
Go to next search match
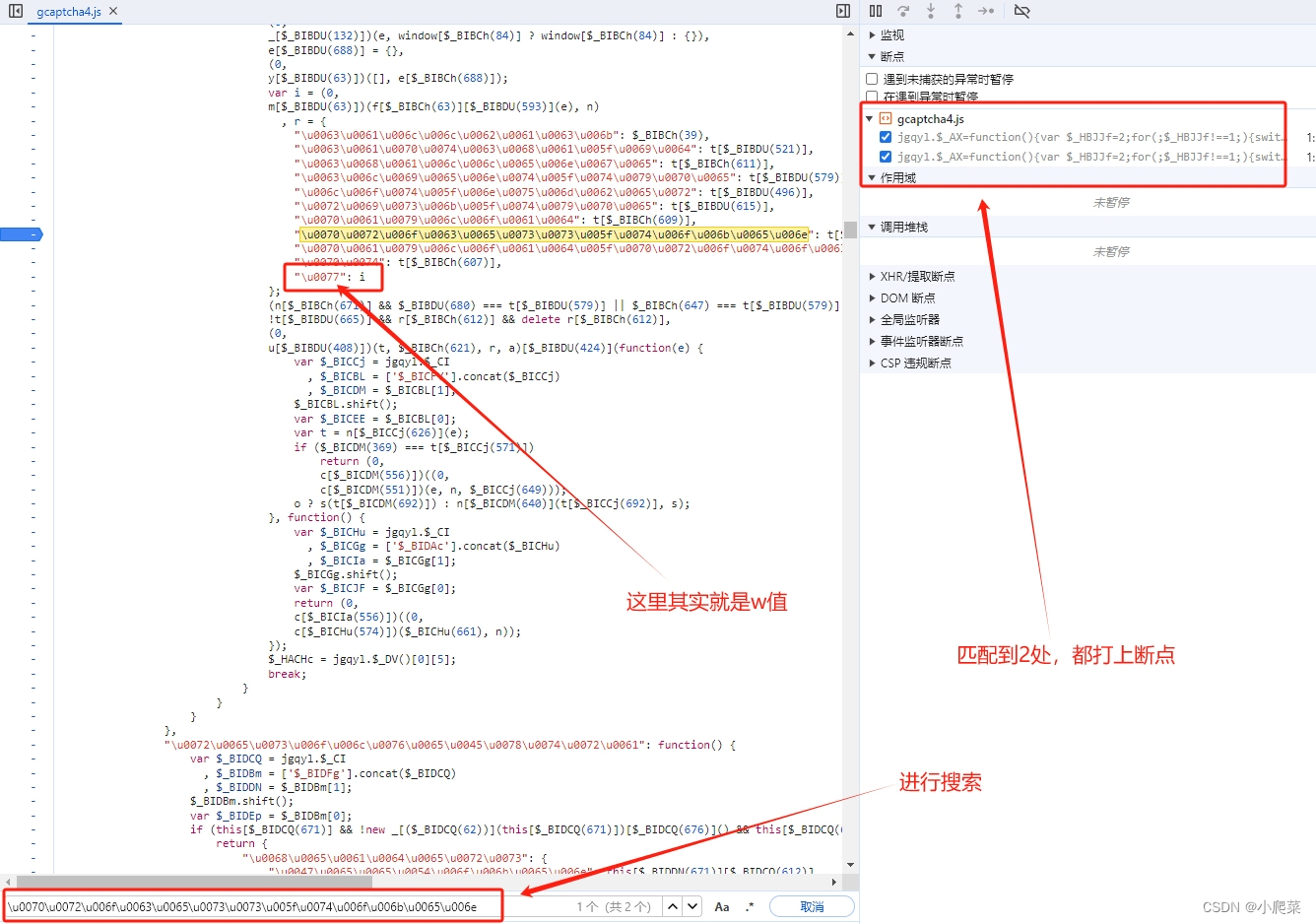pos(693,906)
